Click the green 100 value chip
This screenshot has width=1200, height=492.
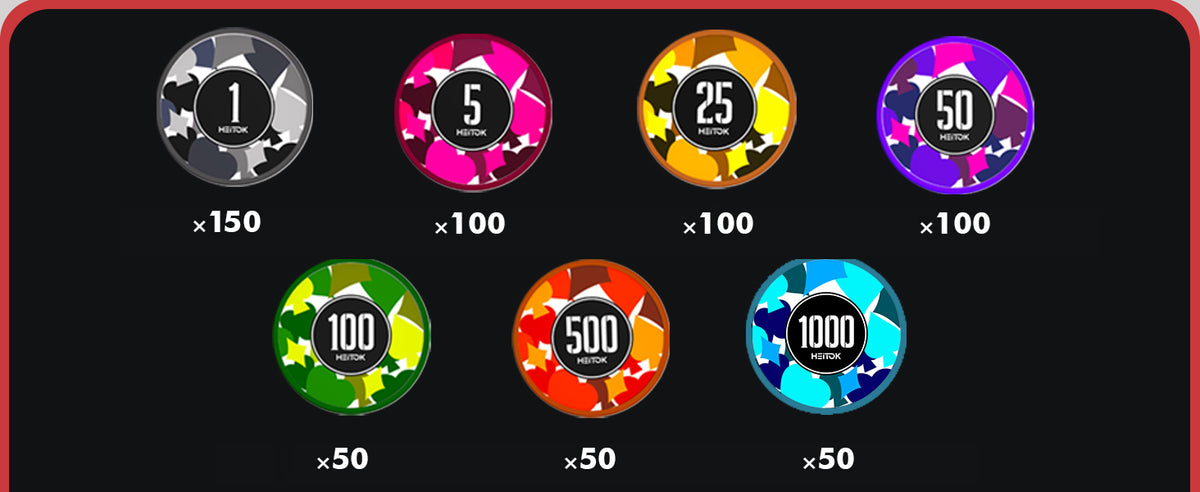352,336
